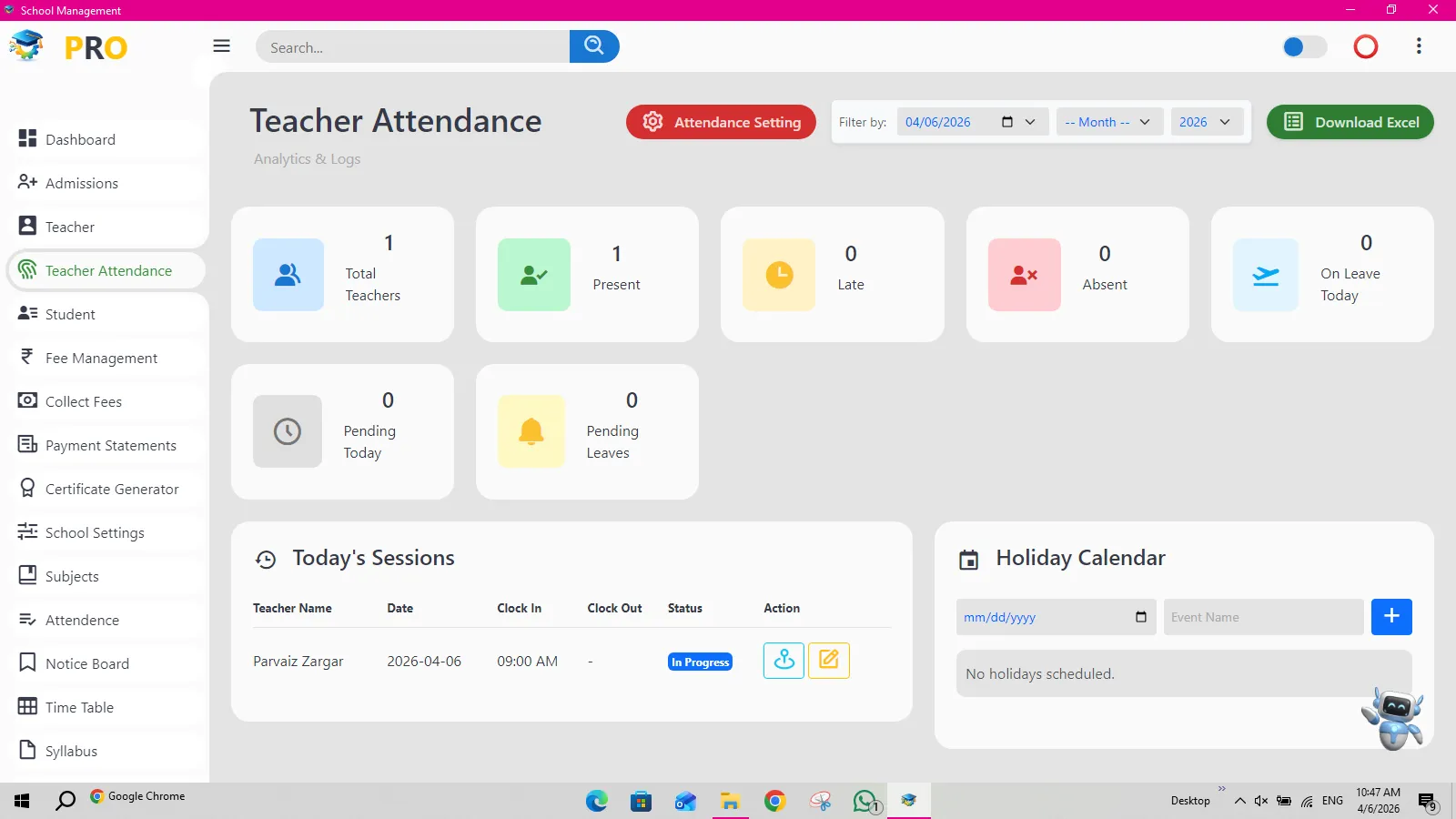Screen dimensions: 1456x819
Task: Open Student section in sidebar
Action: 107,314
